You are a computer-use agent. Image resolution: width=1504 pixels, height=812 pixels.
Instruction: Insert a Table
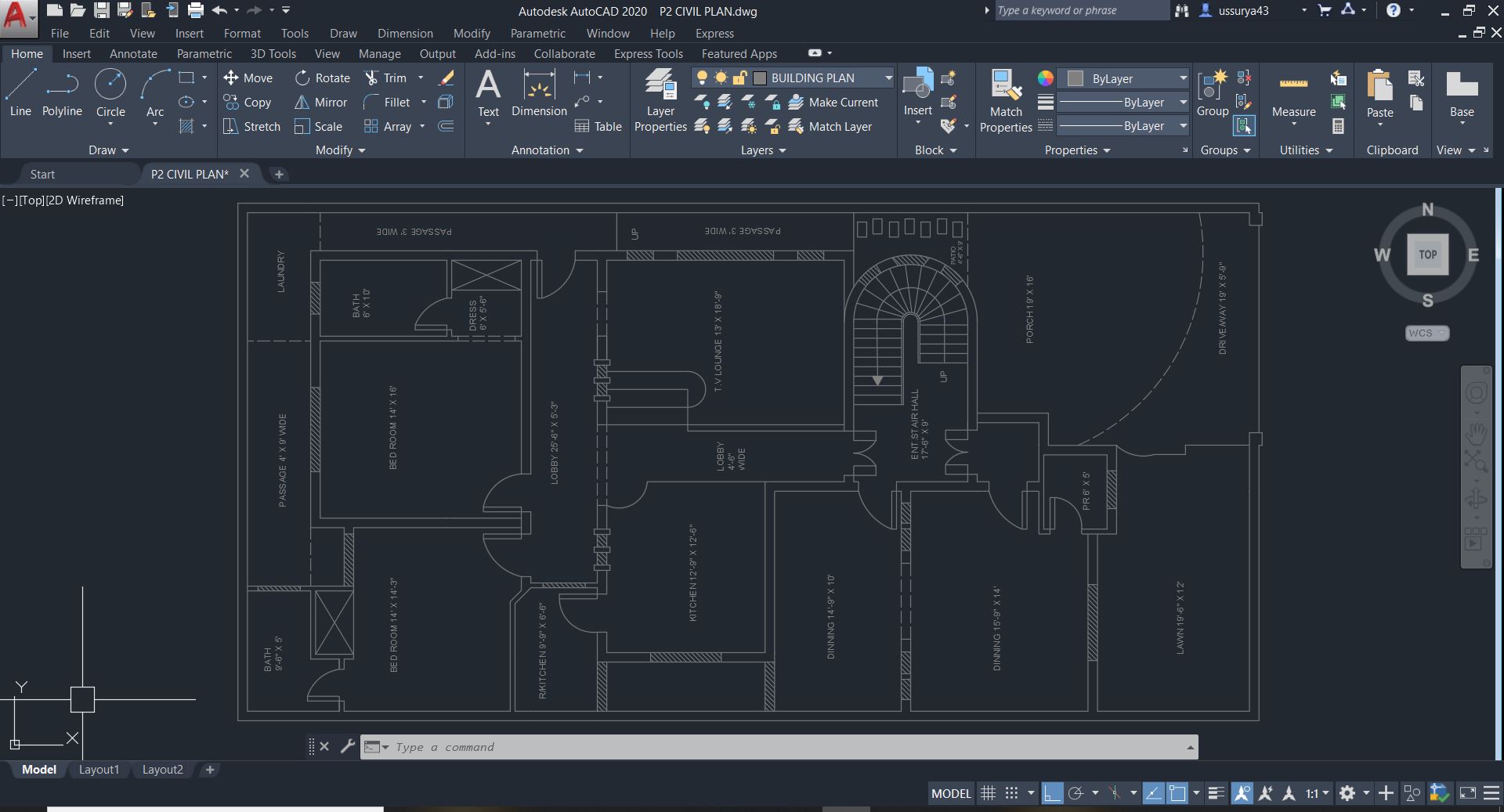point(598,126)
